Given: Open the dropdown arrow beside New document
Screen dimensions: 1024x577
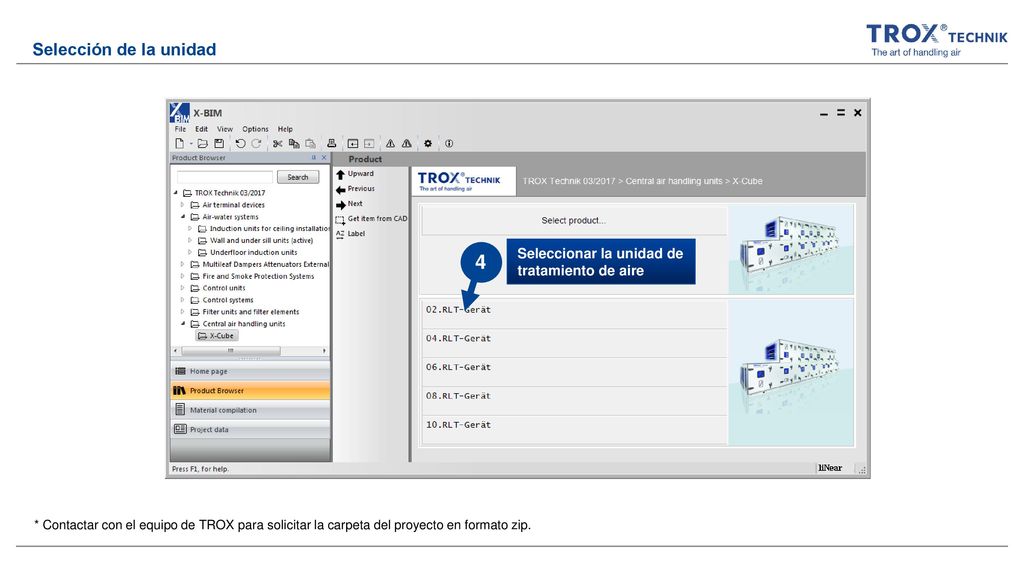Looking at the screenshot, I should (191, 144).
